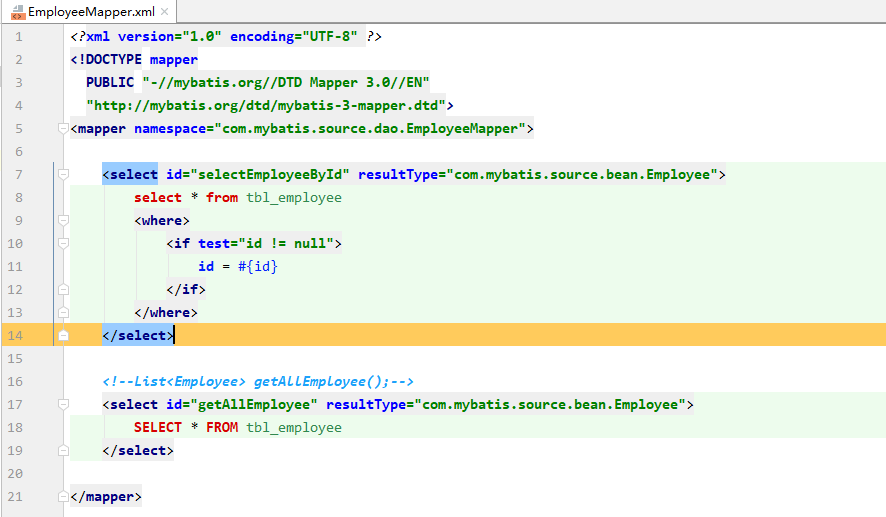Click the lowercase "from" keyword on line 8
This screenshot has width=886, height=517.
(x=222, y=198)
